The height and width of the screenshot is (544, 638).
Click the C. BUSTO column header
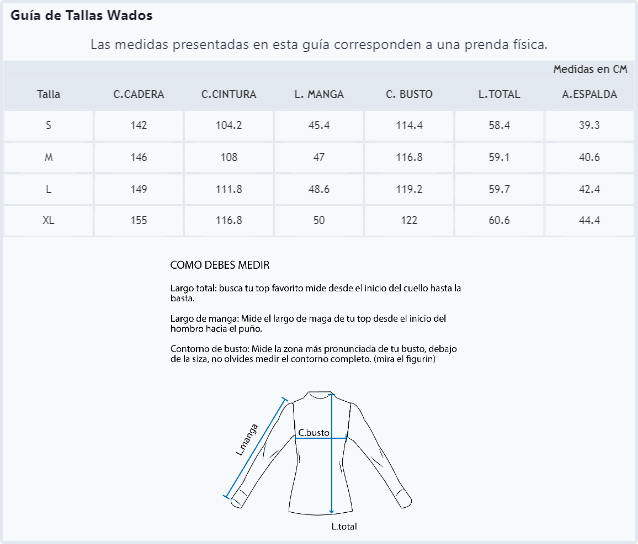(409, 94)
